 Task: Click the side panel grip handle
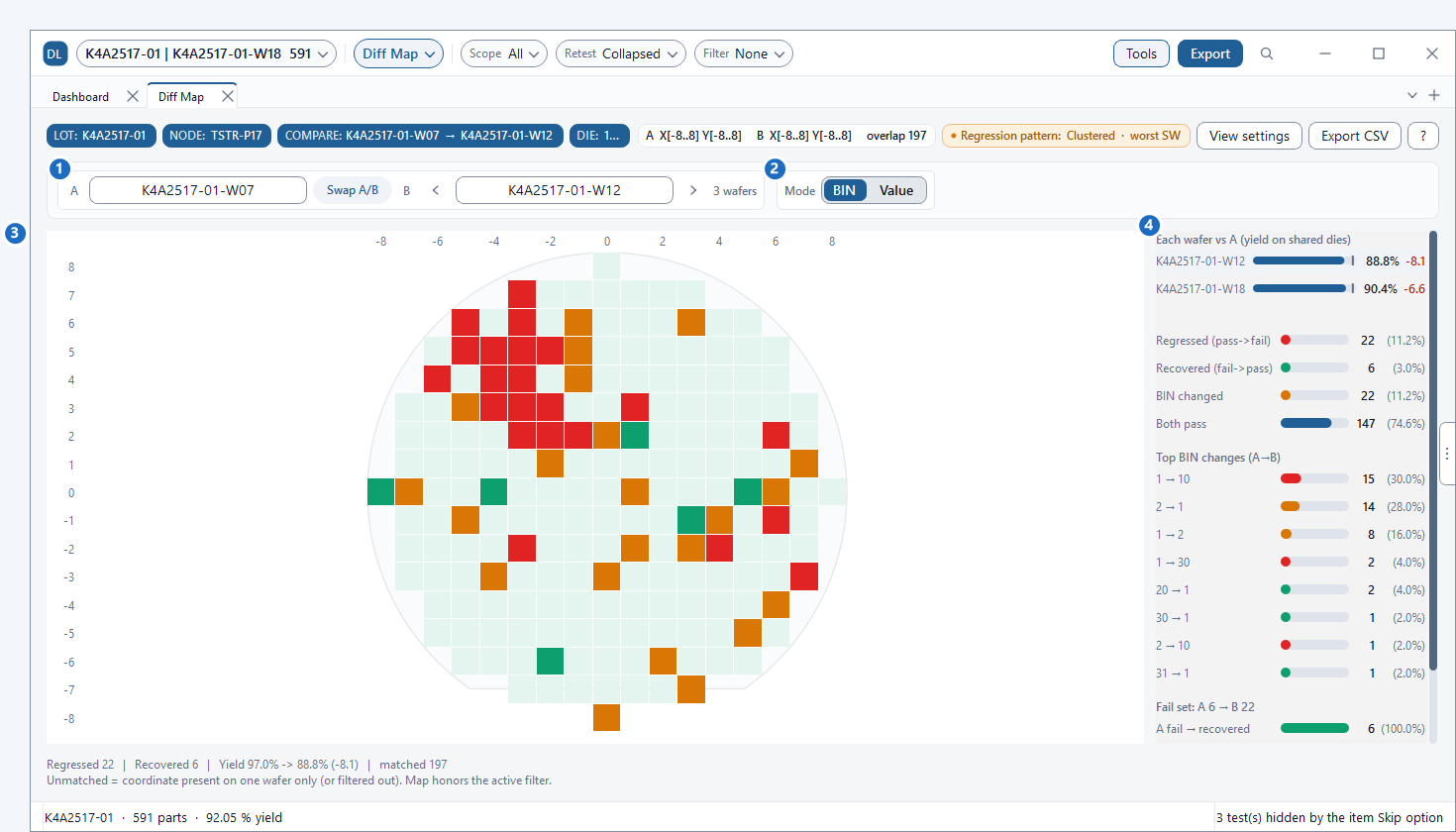click(x=1447, y=453)
